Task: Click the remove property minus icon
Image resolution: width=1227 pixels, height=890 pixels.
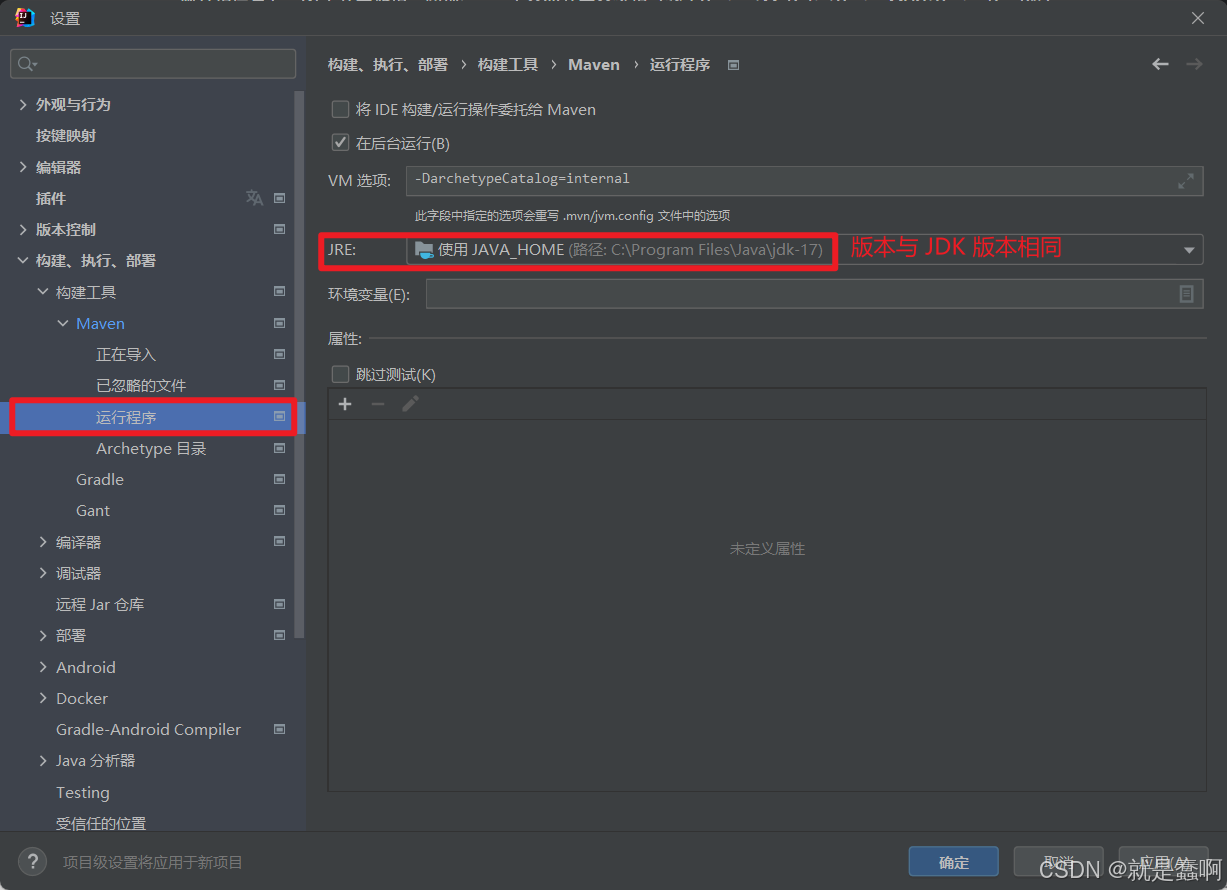Action: tap(377, 404)
